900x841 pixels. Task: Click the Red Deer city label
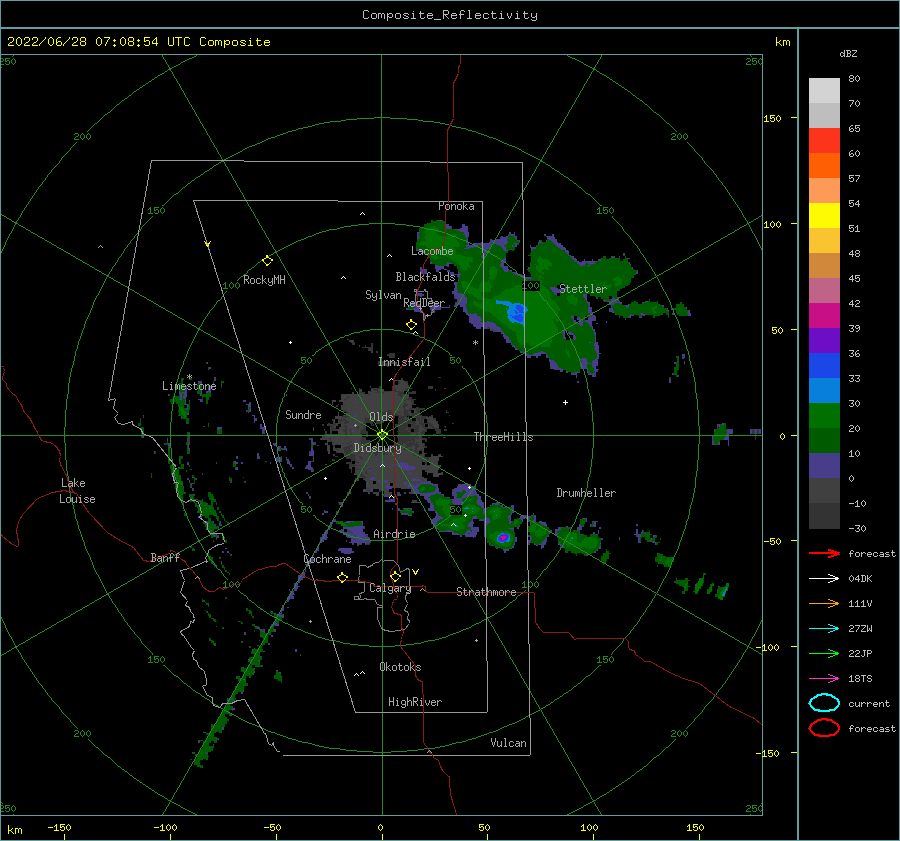pyautogui.click(x=424, y=303)
